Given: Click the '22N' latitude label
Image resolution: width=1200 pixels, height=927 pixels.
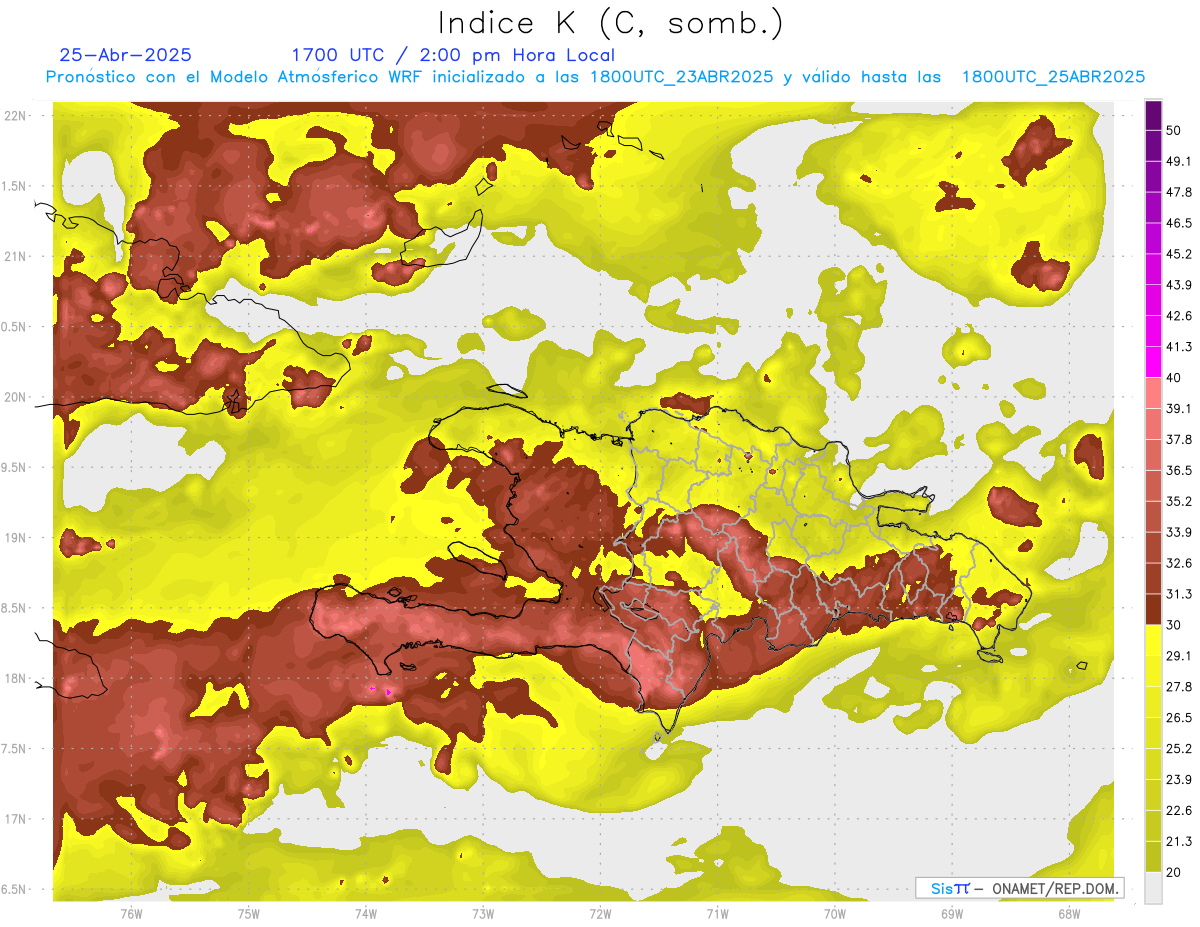Looking at the screenshot, I should point(16,116).
